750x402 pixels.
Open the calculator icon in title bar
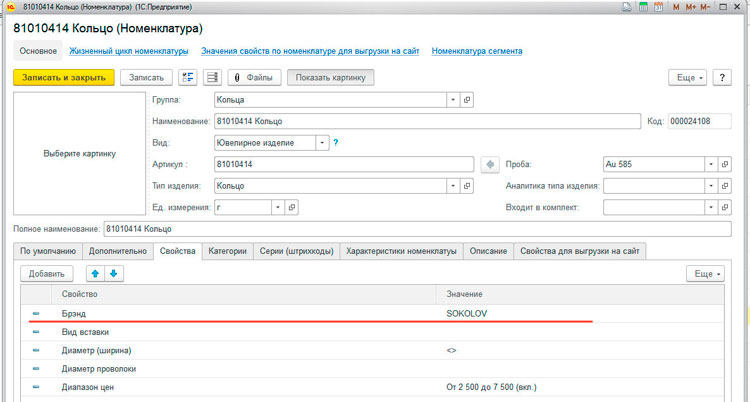coord(643,7)
